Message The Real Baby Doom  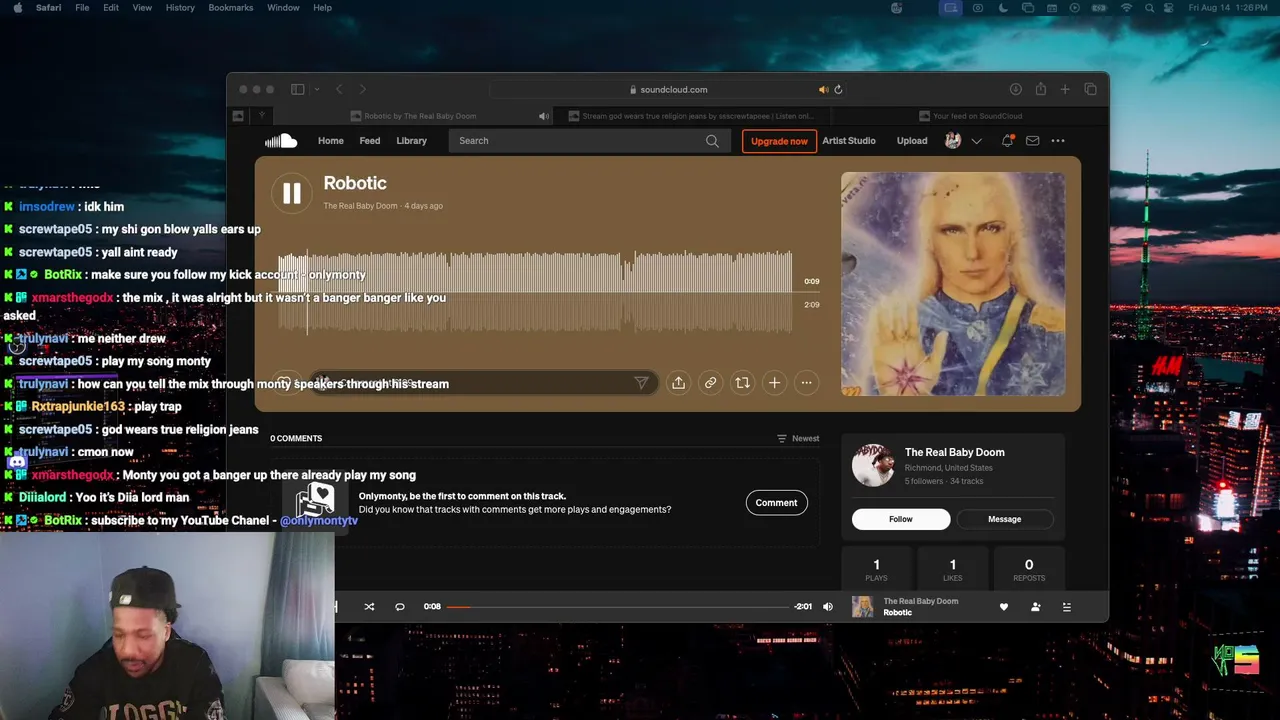(1004, 519)
